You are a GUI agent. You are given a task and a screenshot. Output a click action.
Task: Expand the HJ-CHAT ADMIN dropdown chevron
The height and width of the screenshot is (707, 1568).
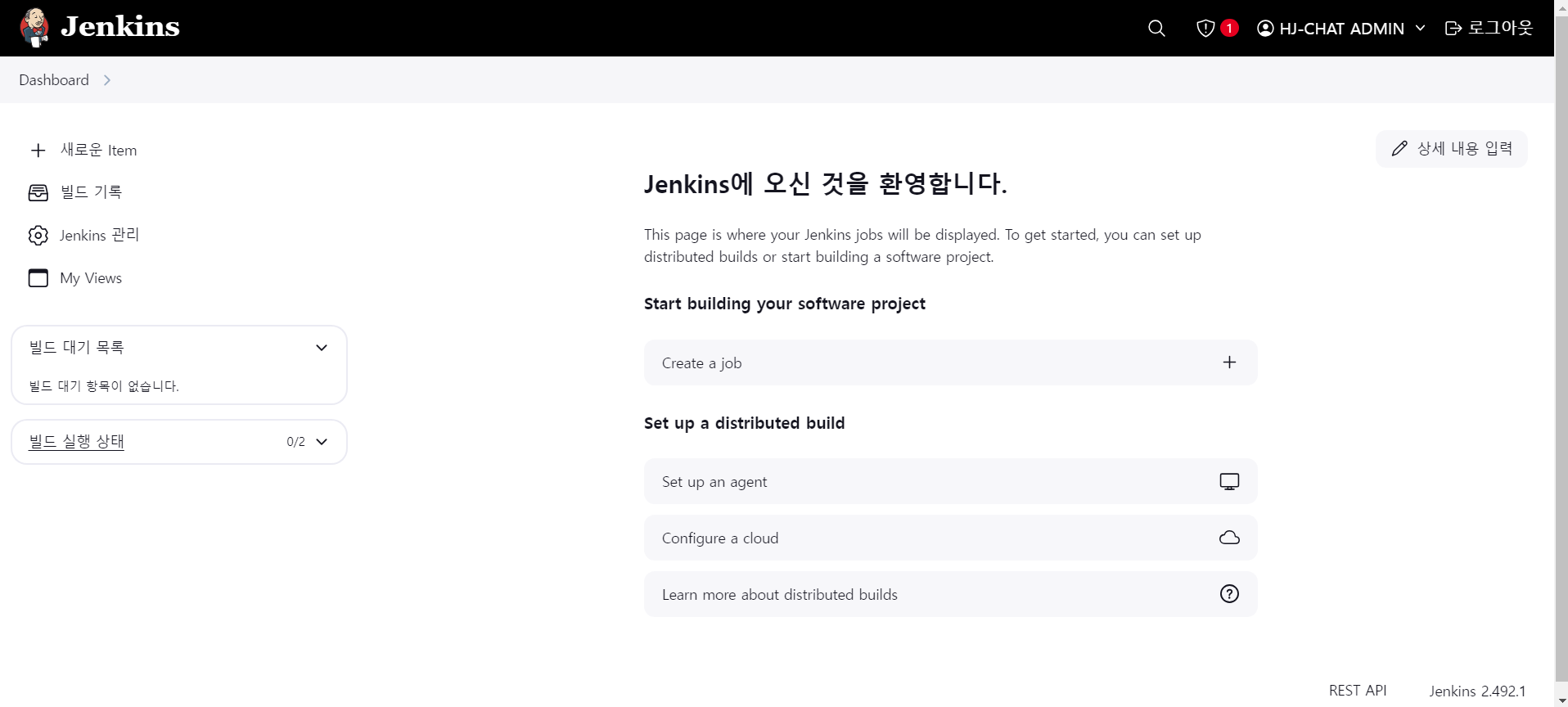pyautogui.click(x=1420, y=29)
